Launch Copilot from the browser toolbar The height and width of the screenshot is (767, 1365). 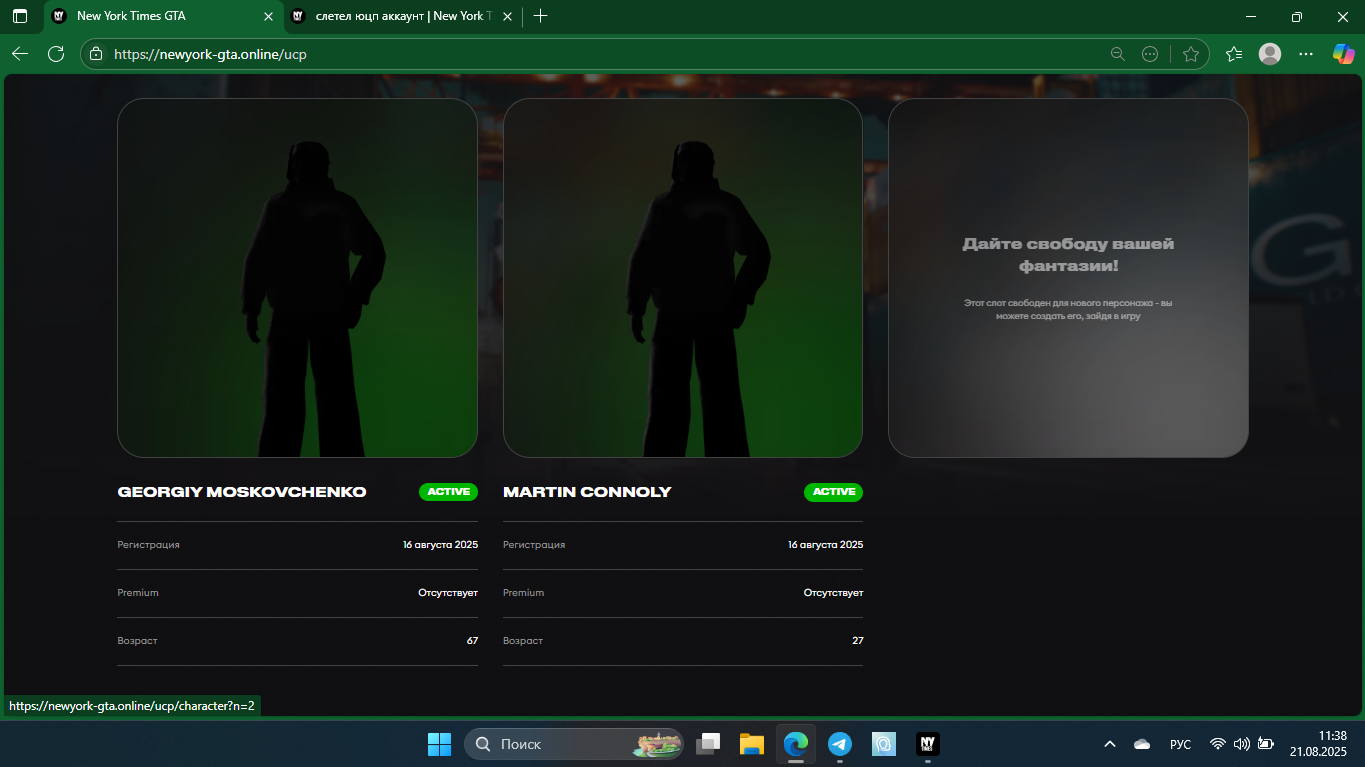point(1343,54)
